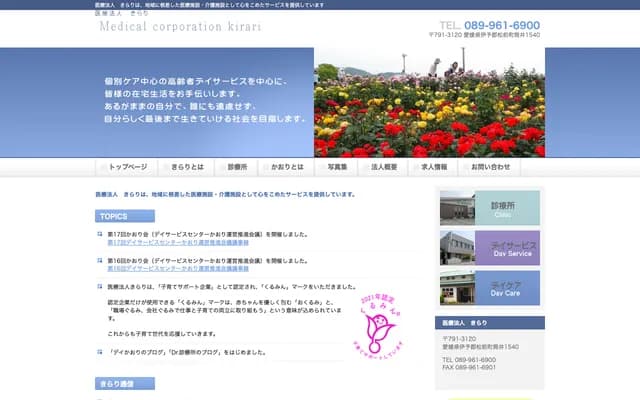Click the お問い合わせ navigation tab
Viewport: 640px width, 400px height.
(x=490, y=168)
